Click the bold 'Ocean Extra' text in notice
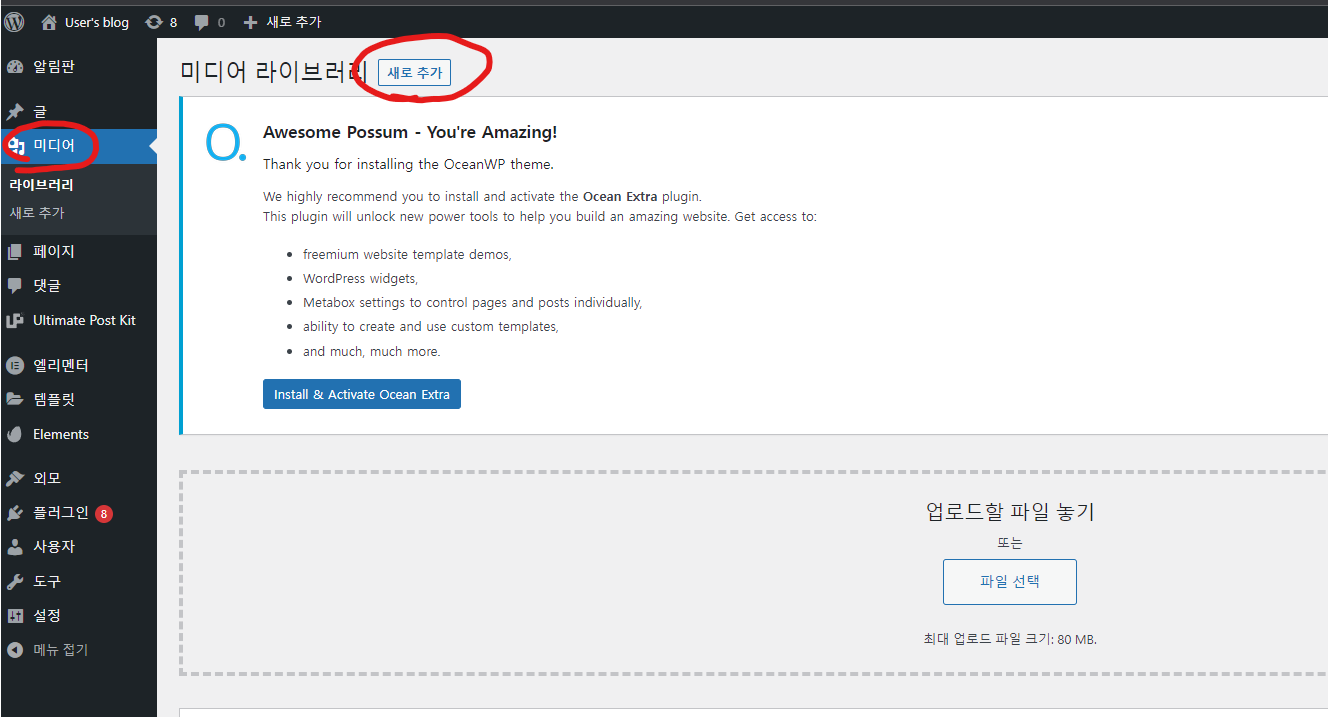This screenshot has height=717, width=1328. (x=620, y=196)
